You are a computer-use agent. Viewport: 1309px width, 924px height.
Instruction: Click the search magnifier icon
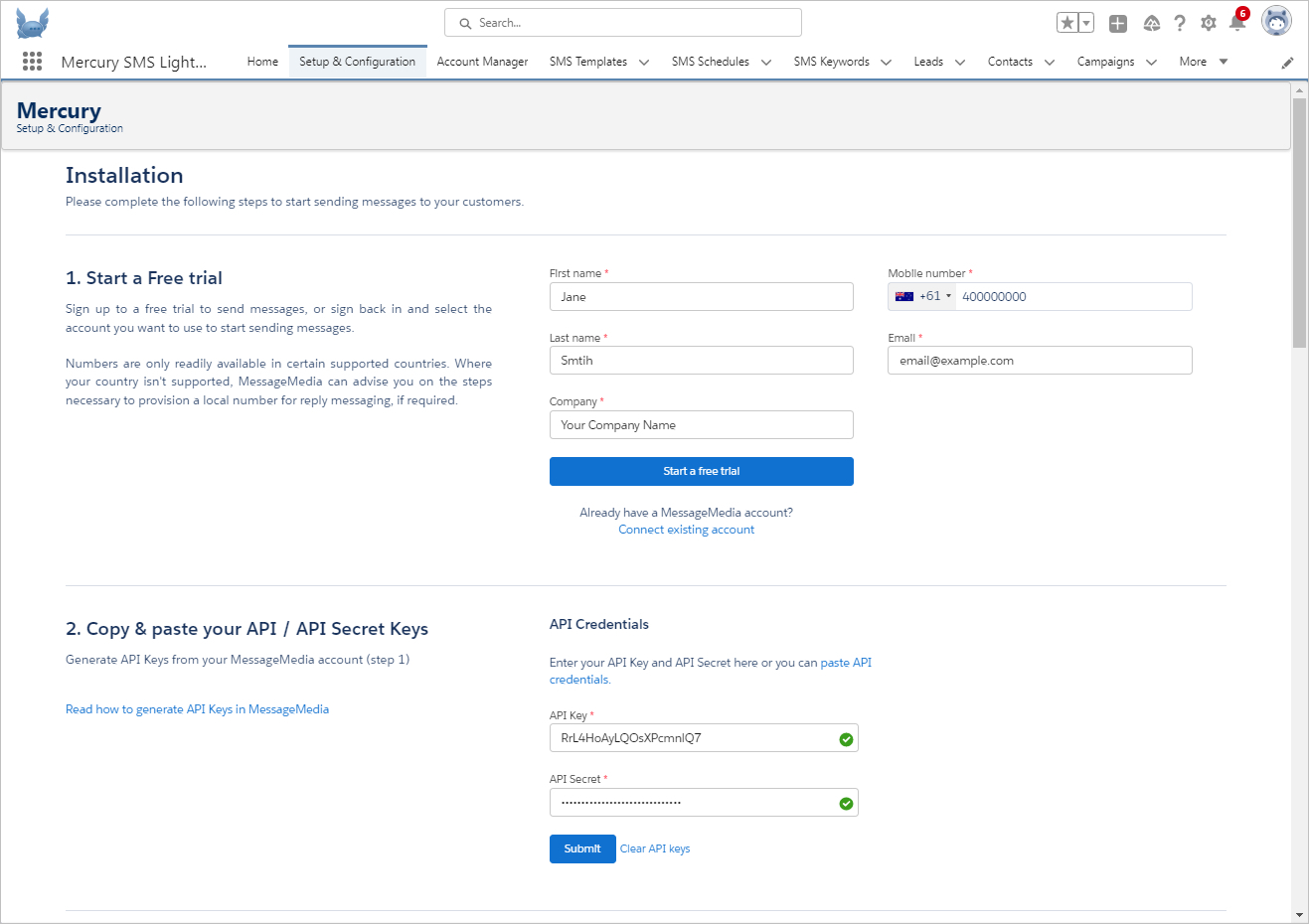(x=465, y=23)
